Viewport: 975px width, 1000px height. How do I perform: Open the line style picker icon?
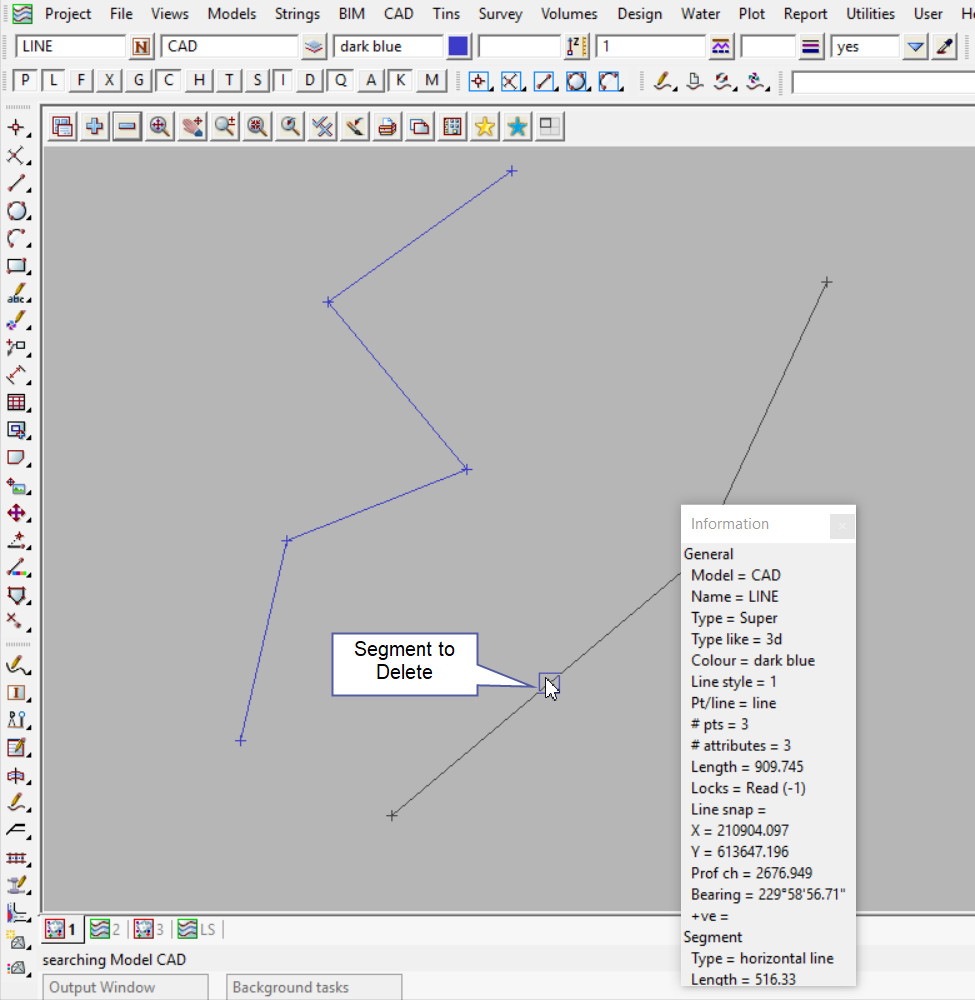point(810,47)
